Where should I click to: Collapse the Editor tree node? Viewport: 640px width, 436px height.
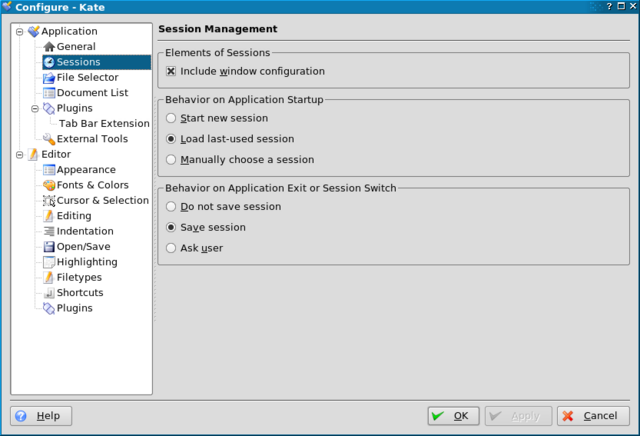pyautogui.click(x=19, y=155)
